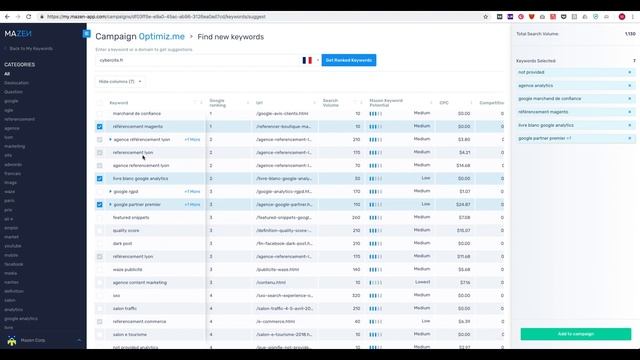This screenshot has height=360, width=640.
Task: Select the 'marketing' category link
Action: (x=15, y=146)
